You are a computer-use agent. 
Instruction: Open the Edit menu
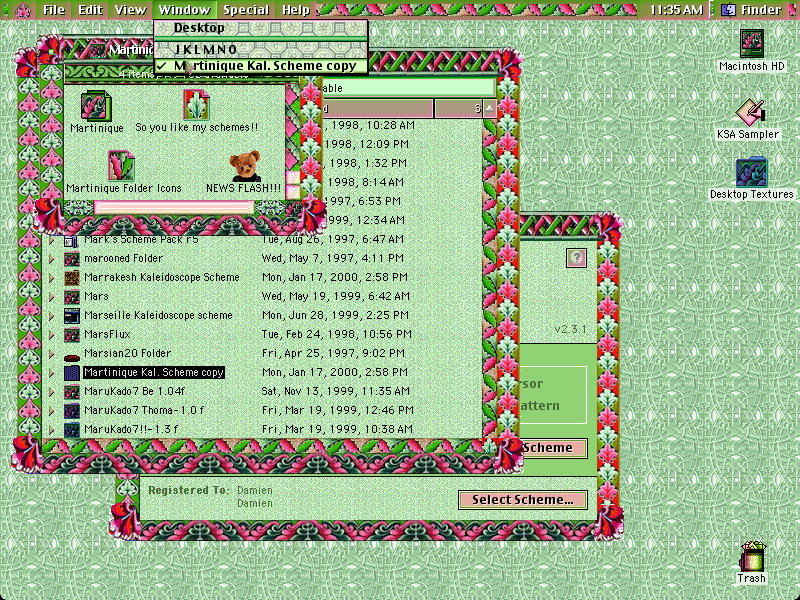(90, 10)
